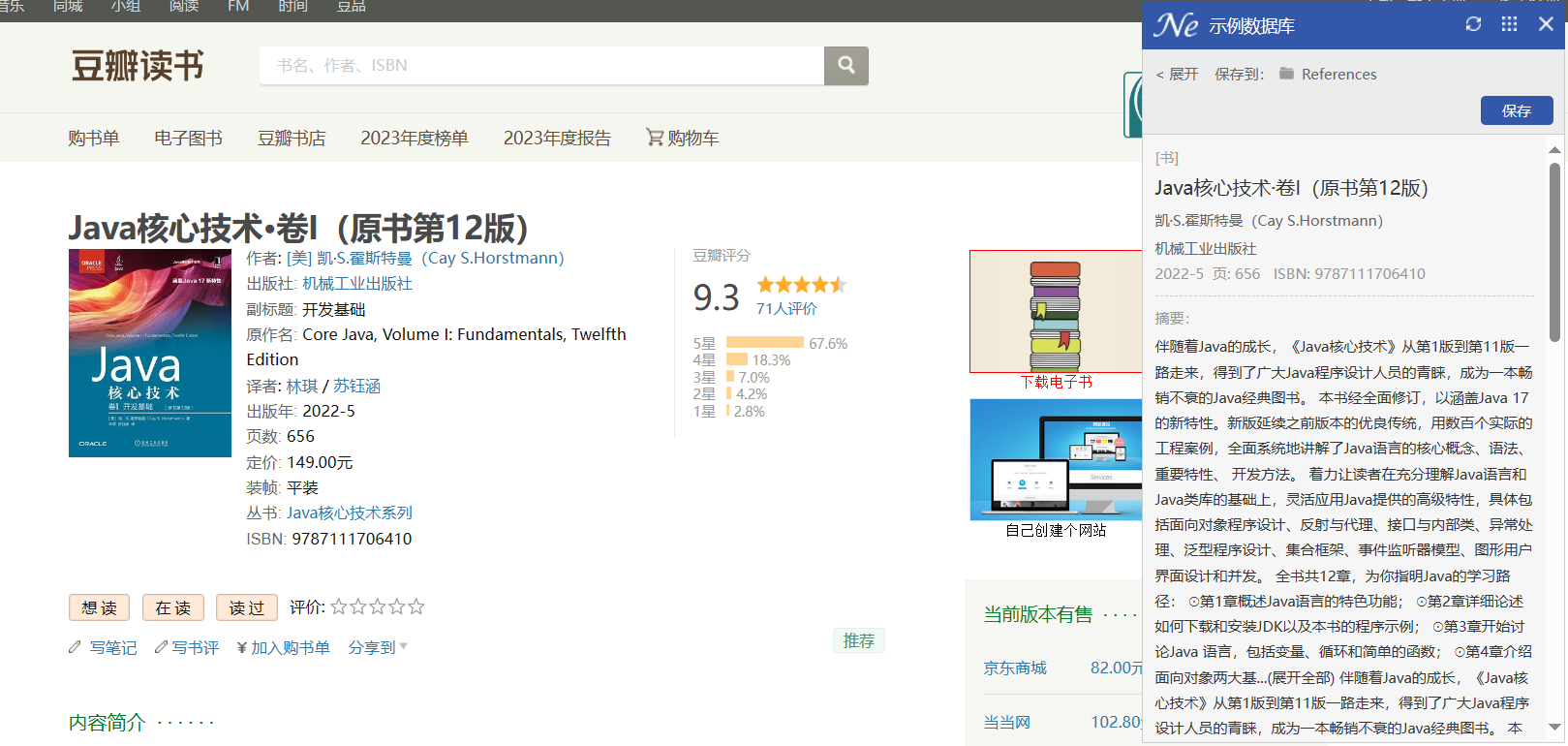Viewport: 1568px width, 746px height.
Task: Click 展开 to expand the panel
Action: [x=1177, y=74]
